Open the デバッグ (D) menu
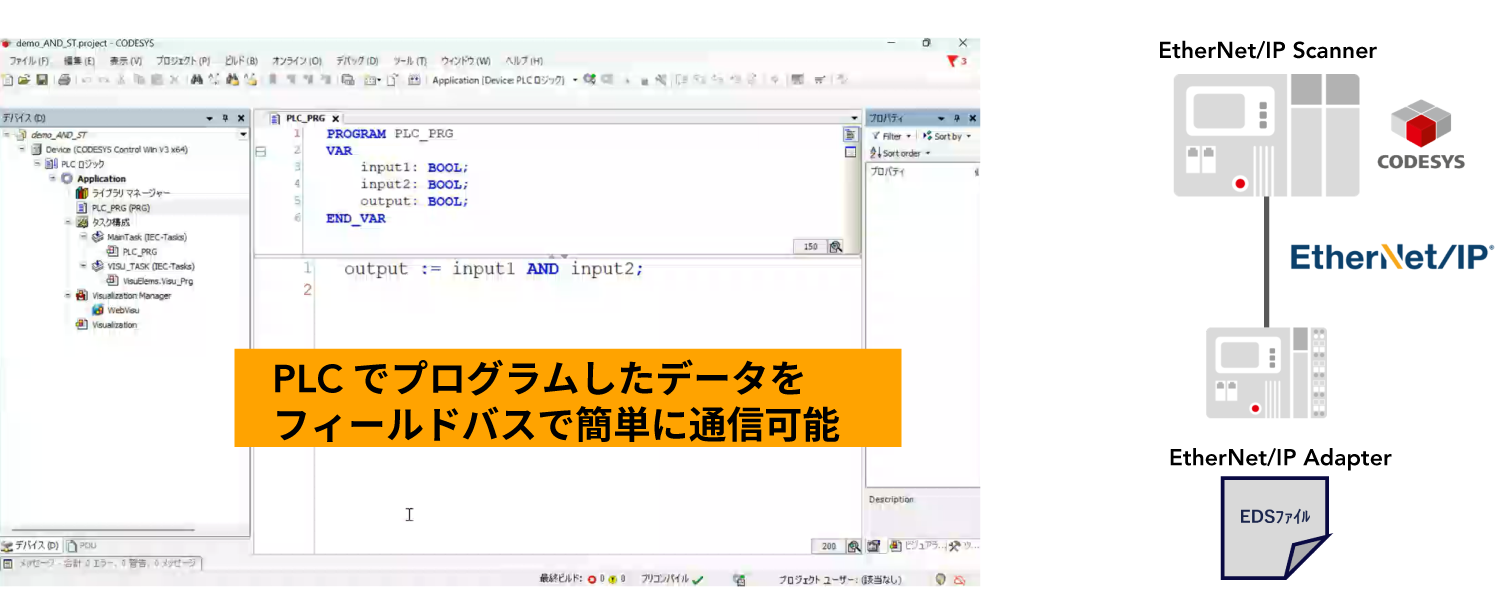Viewport: 1500px width, 600px height. [357, 61]
